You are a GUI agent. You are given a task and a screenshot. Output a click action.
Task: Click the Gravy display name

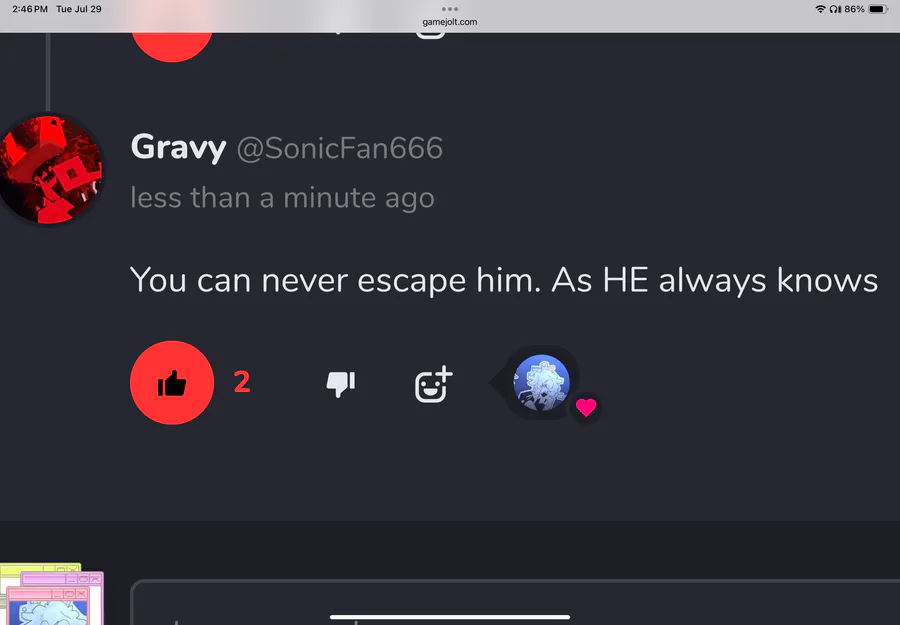tap(179, 148)
